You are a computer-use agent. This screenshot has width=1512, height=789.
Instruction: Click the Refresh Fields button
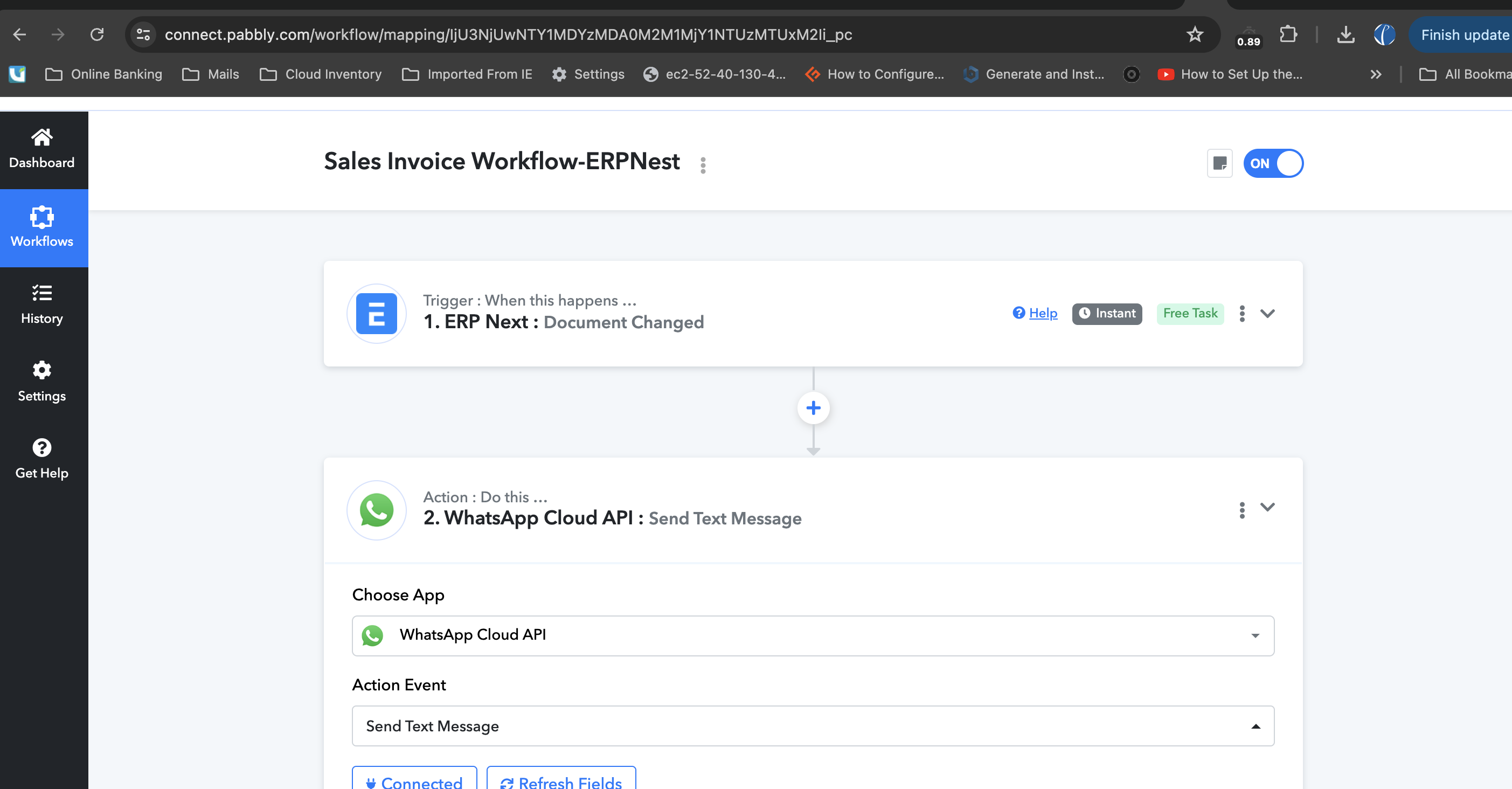(561, 778)
